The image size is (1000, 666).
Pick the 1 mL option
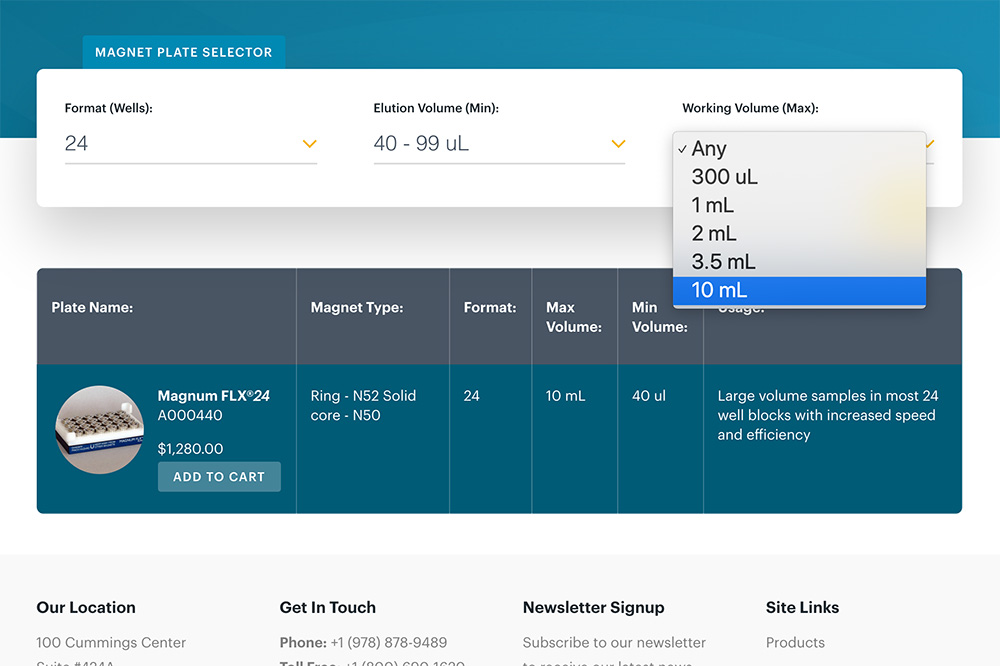tap(712, 205)
